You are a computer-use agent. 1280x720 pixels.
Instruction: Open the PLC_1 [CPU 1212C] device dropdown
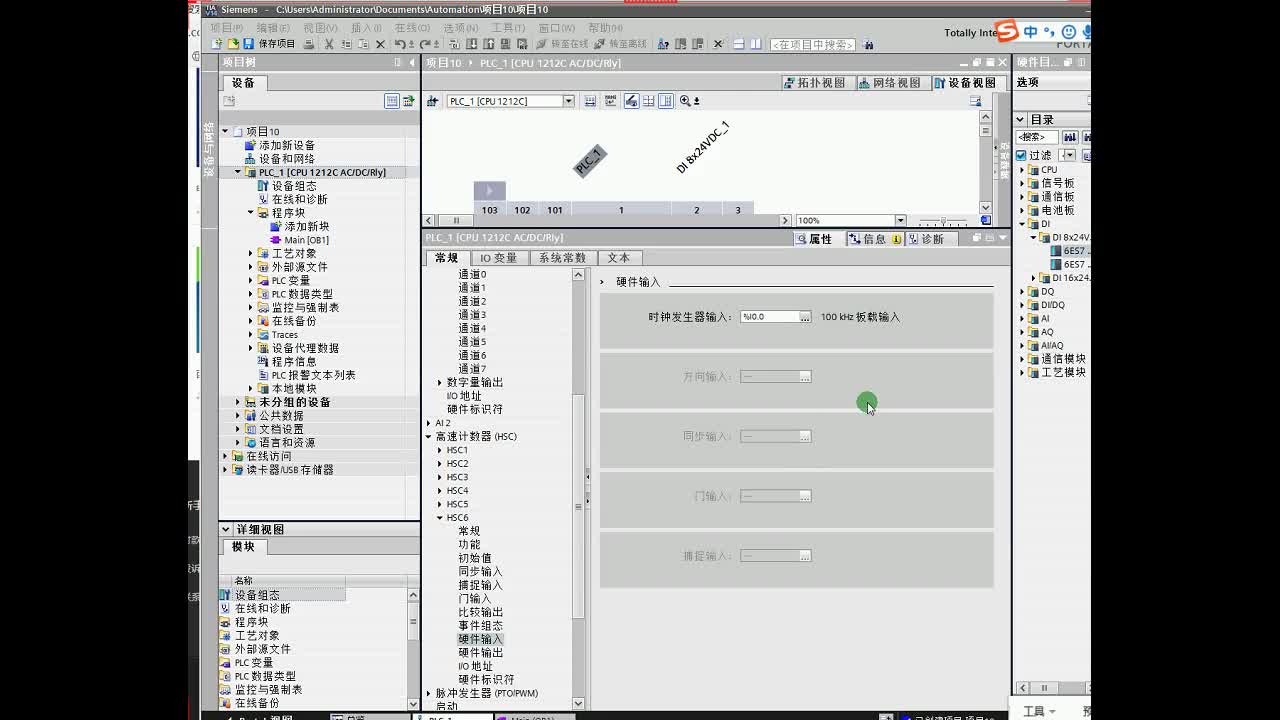point(569,100)
